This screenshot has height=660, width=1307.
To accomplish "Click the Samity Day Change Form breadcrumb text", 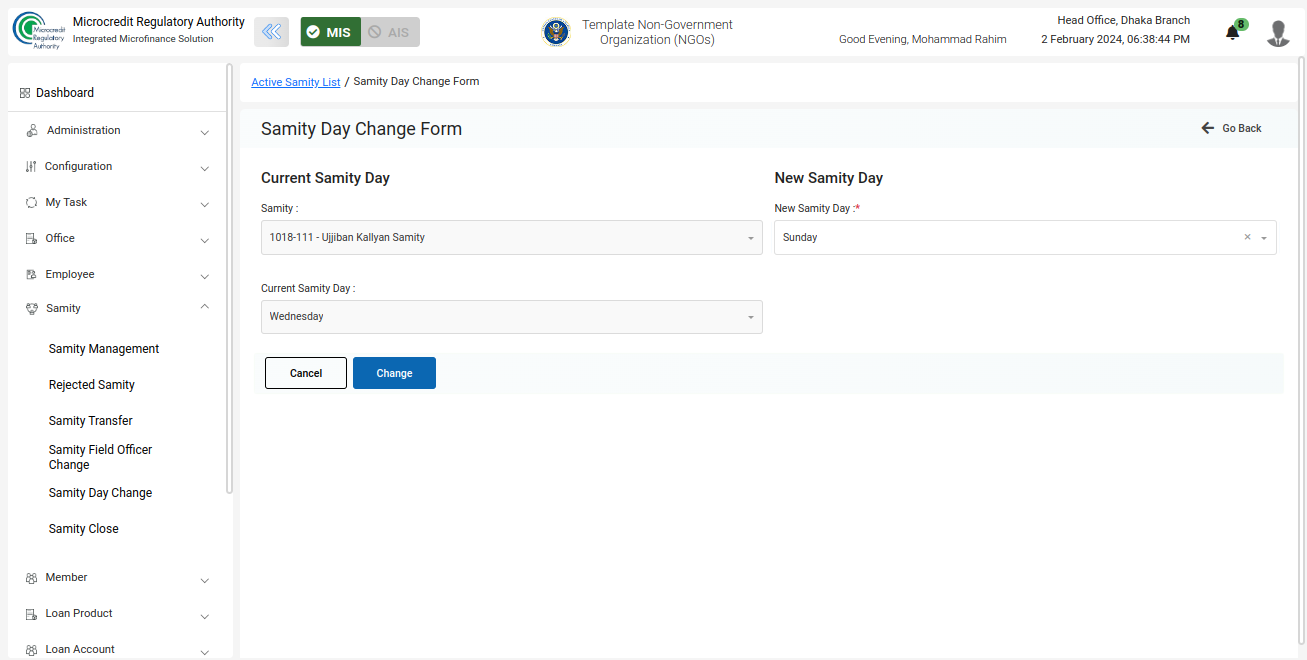I will 416,82.
